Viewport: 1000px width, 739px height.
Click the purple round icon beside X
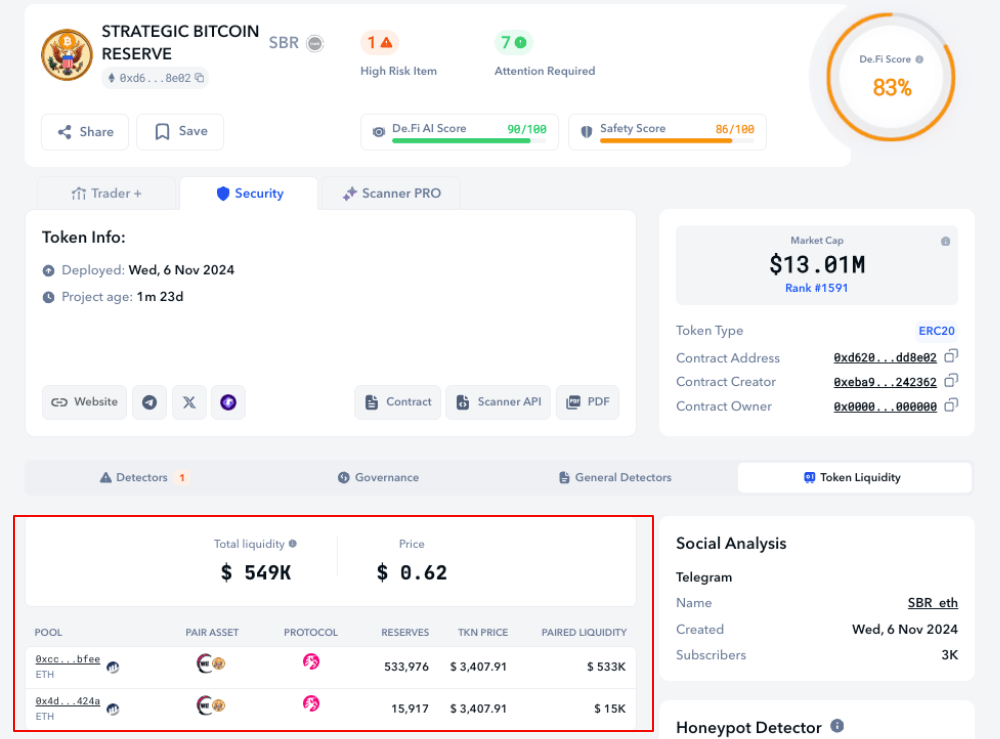(x=228, y=402)
